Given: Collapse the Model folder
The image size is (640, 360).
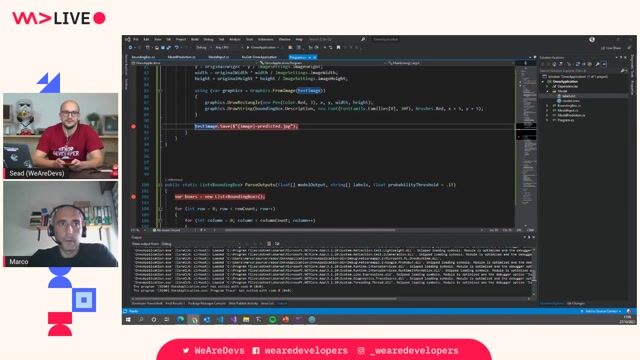Looking at the screenshot, I should coord(548,91).
